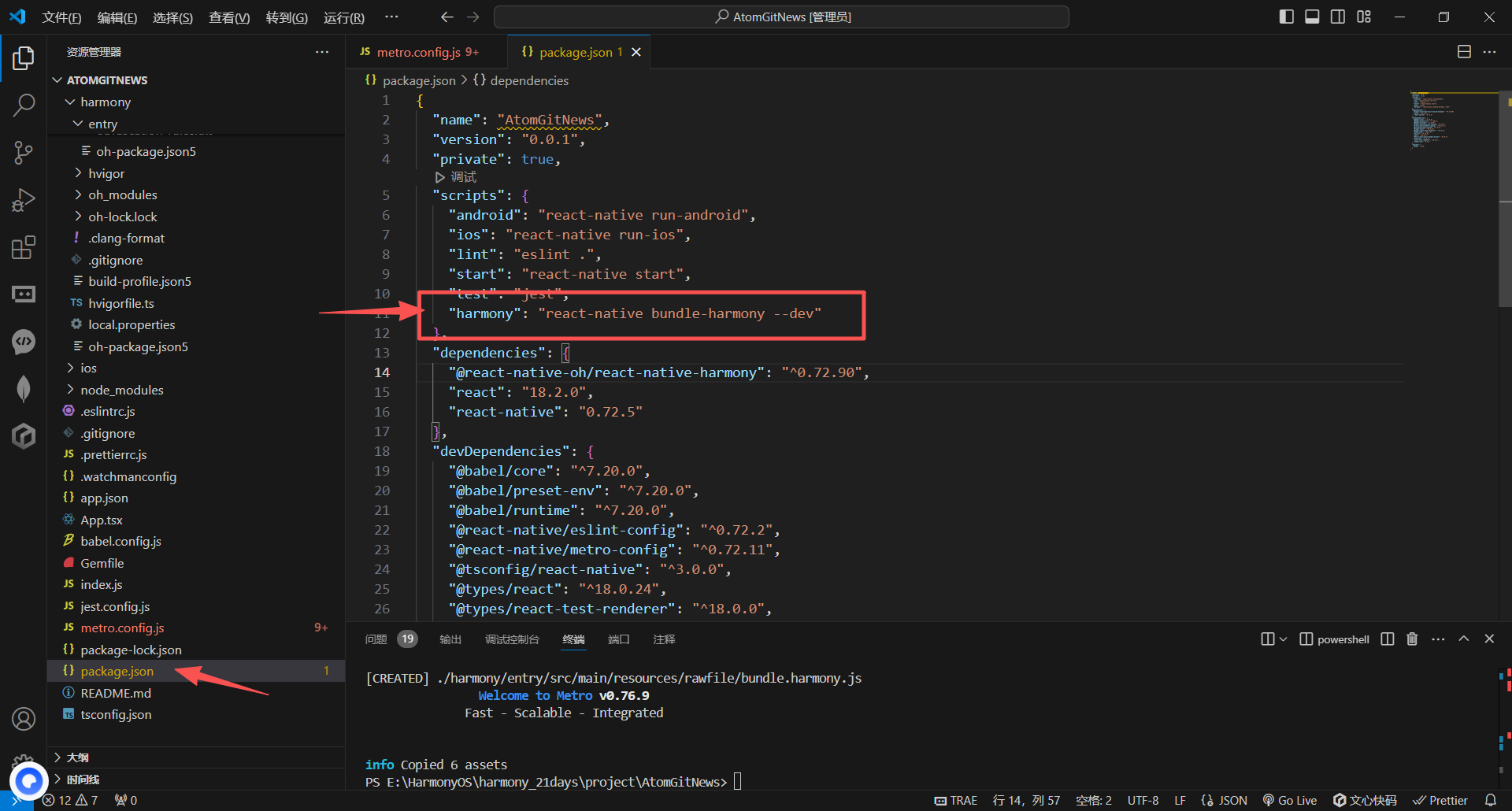Screen dimensions: 1512x811
Task: Split the terminal pane
Action: (1388, 639)
